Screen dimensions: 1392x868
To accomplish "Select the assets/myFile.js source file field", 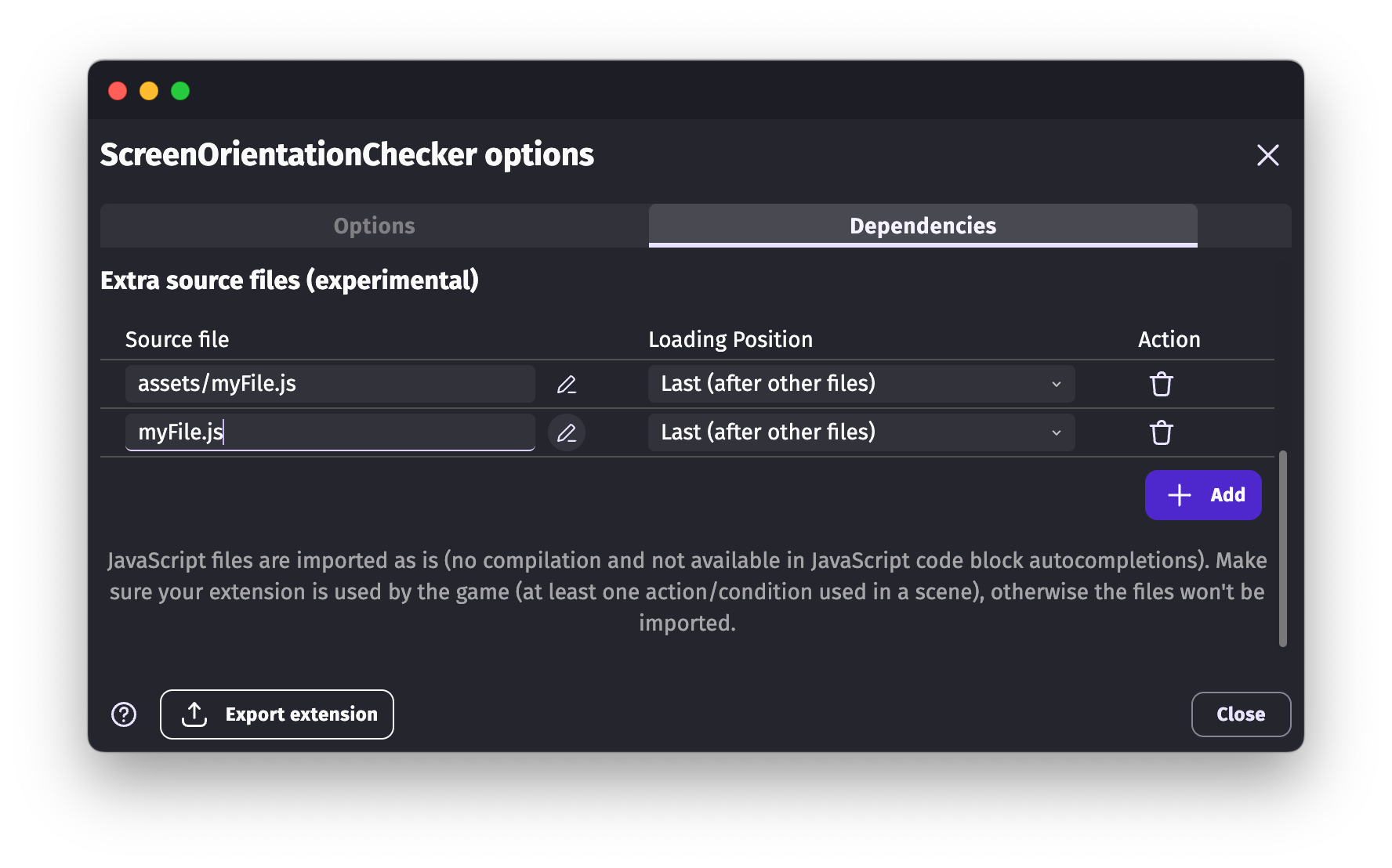I will click(329, 384).
